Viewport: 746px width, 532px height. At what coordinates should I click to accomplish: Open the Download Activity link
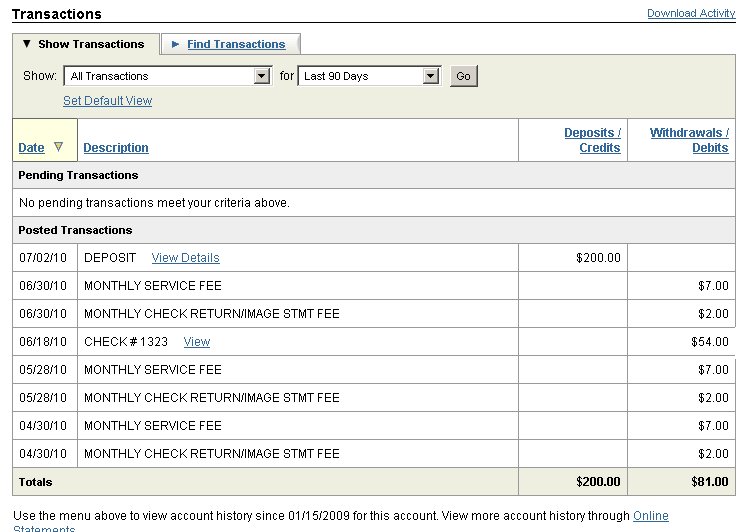[690, 13]
